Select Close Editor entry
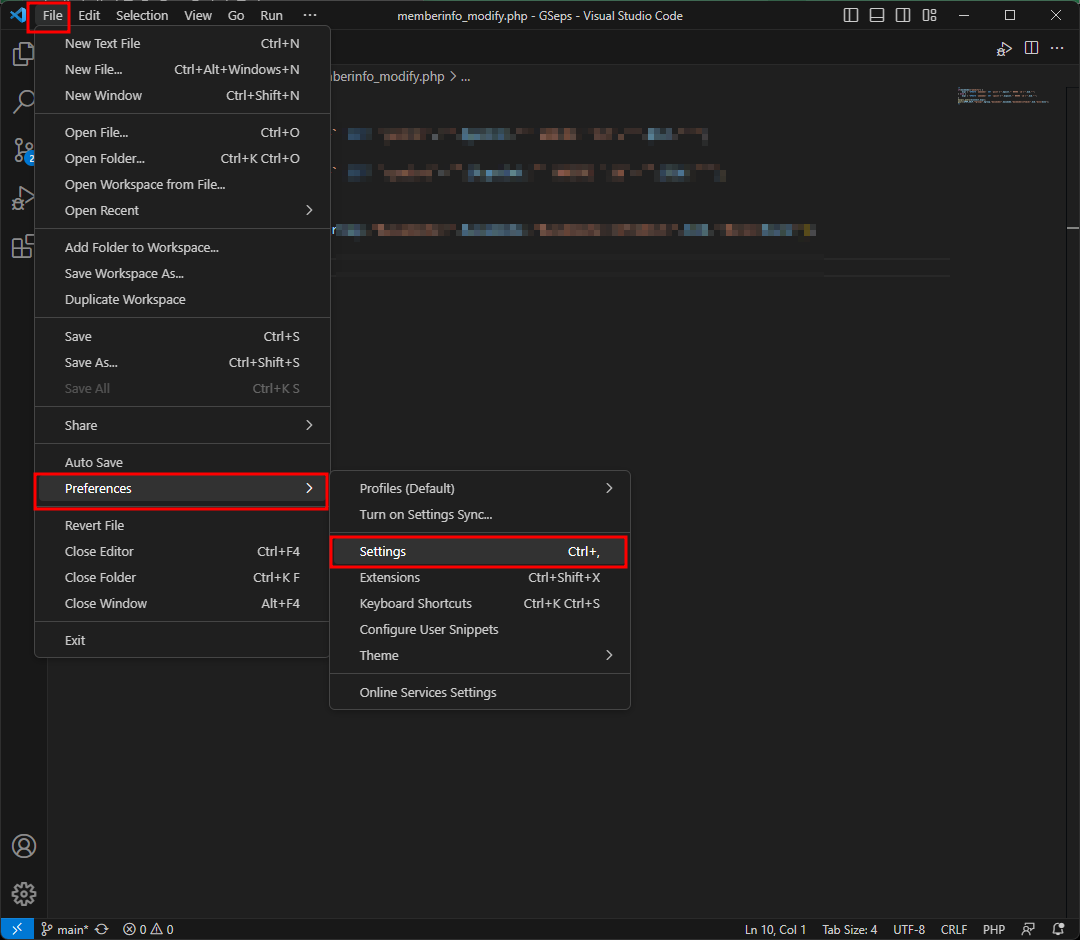The width and height of the screenshot is (1080, 940). [x=182, y=552]
